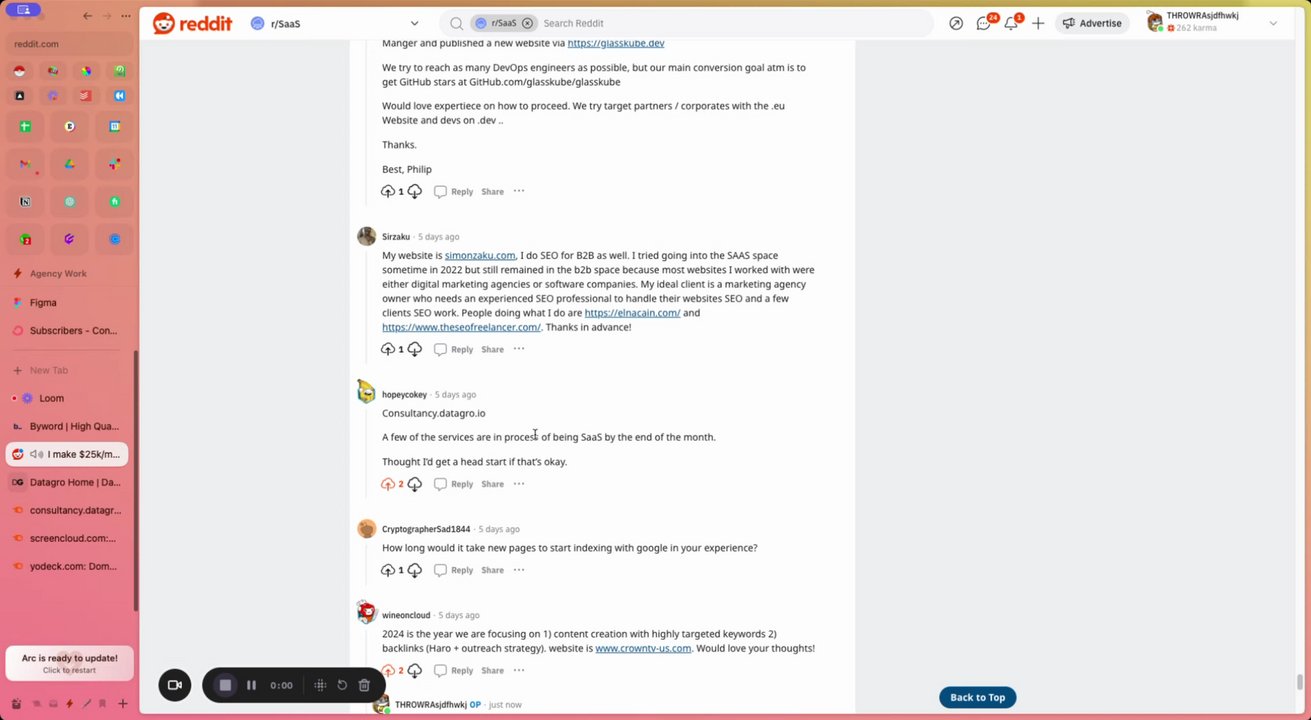This screenshot has height=720, width=1311.
Task: Open the Slack pinned favorite
Action: 115,164
